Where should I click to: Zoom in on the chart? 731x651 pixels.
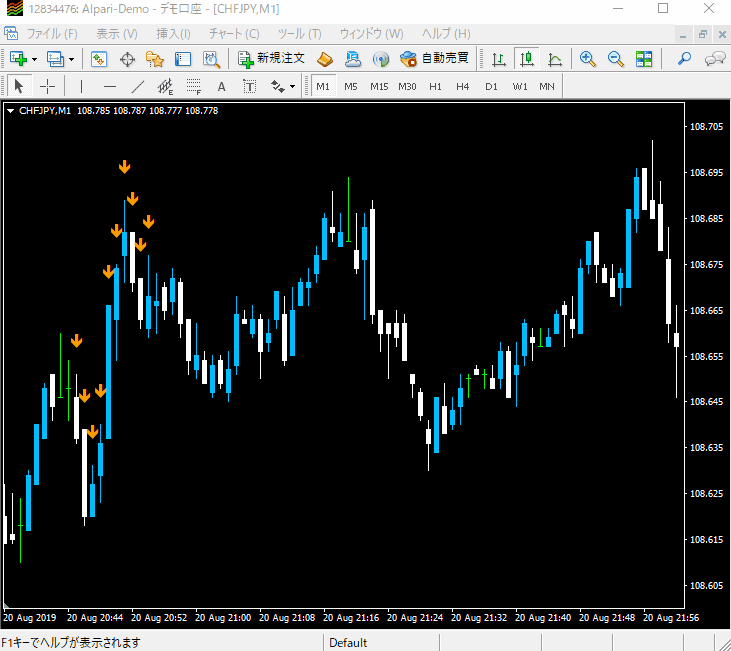point(587,59)
